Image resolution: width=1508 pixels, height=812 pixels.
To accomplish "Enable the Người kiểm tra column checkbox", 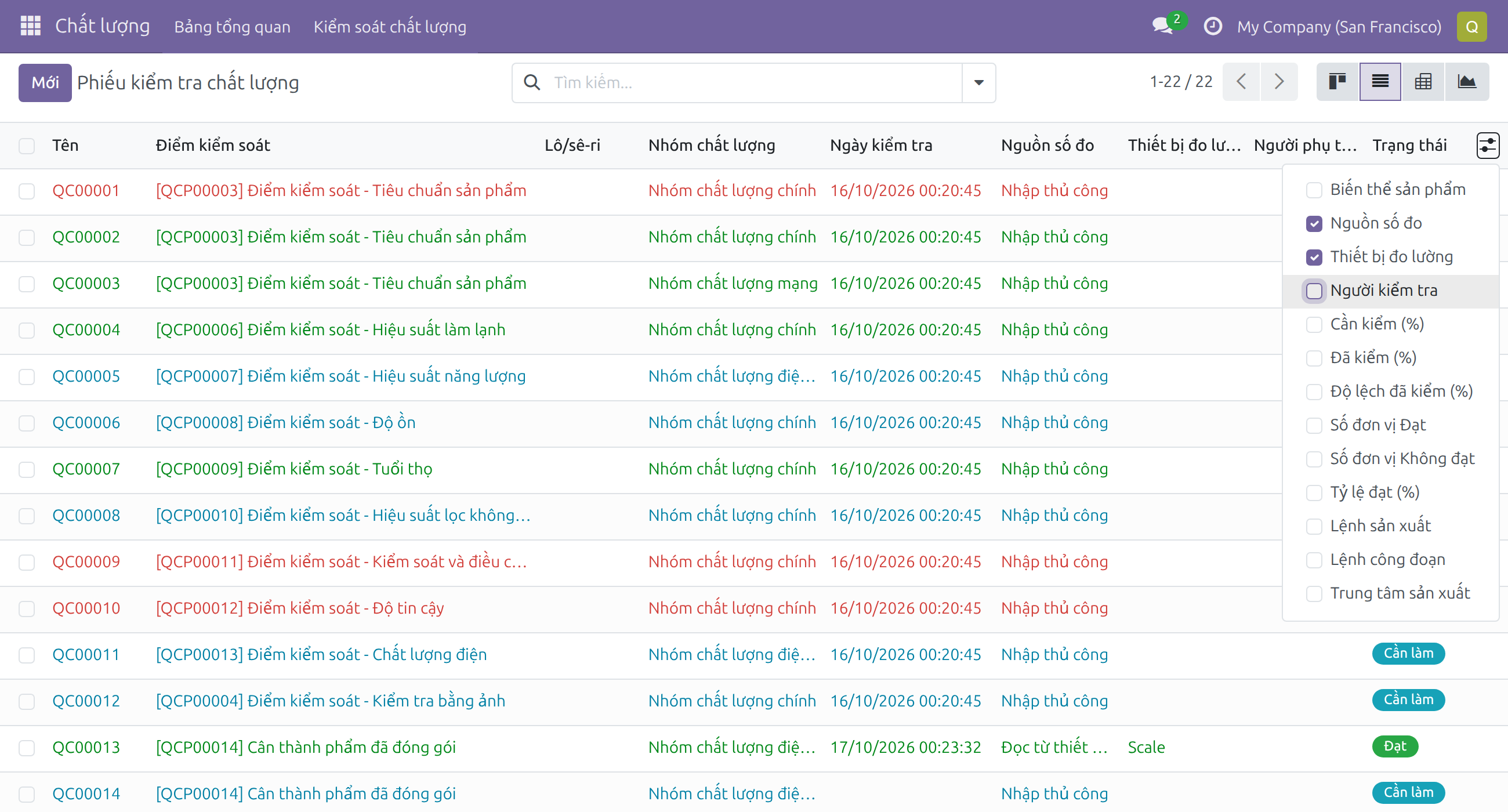I will pos(1314,291).
